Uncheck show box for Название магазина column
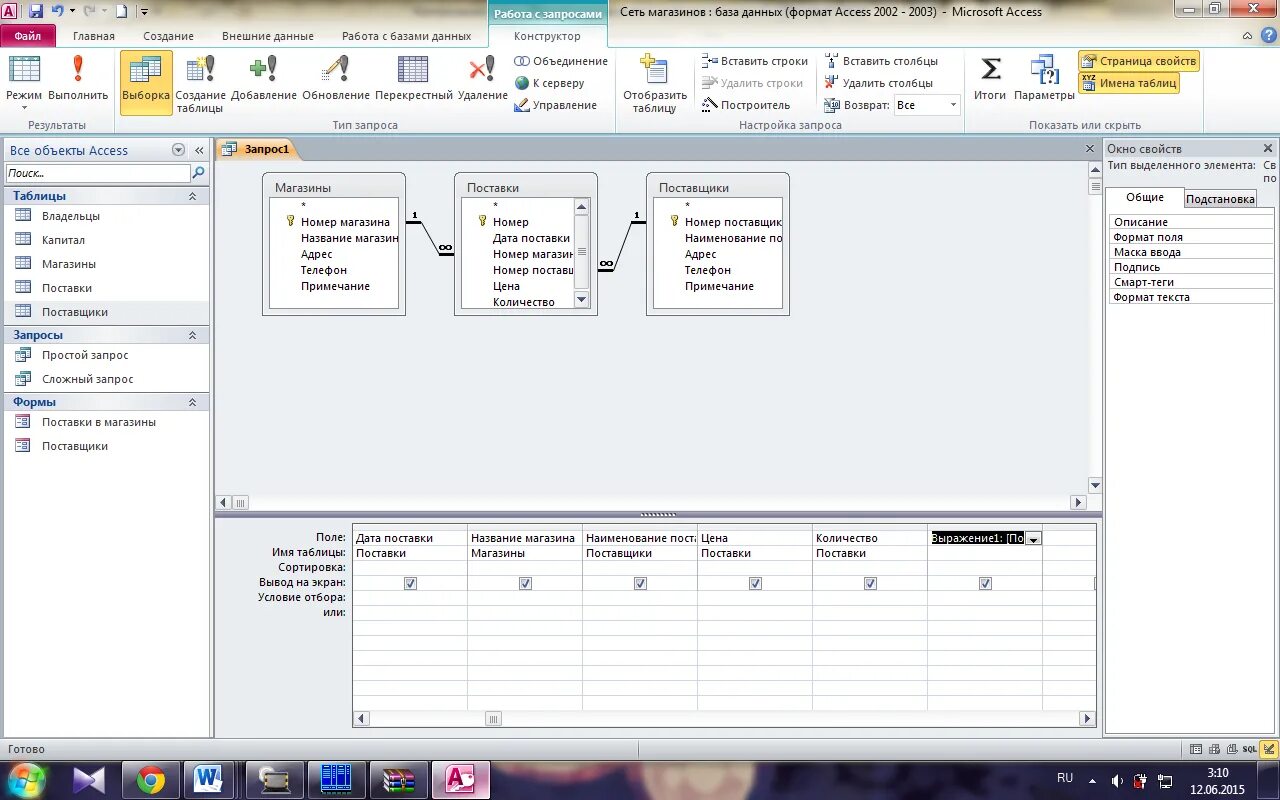The width and height of the screenshot is (1280, 800). coord(525,583)
